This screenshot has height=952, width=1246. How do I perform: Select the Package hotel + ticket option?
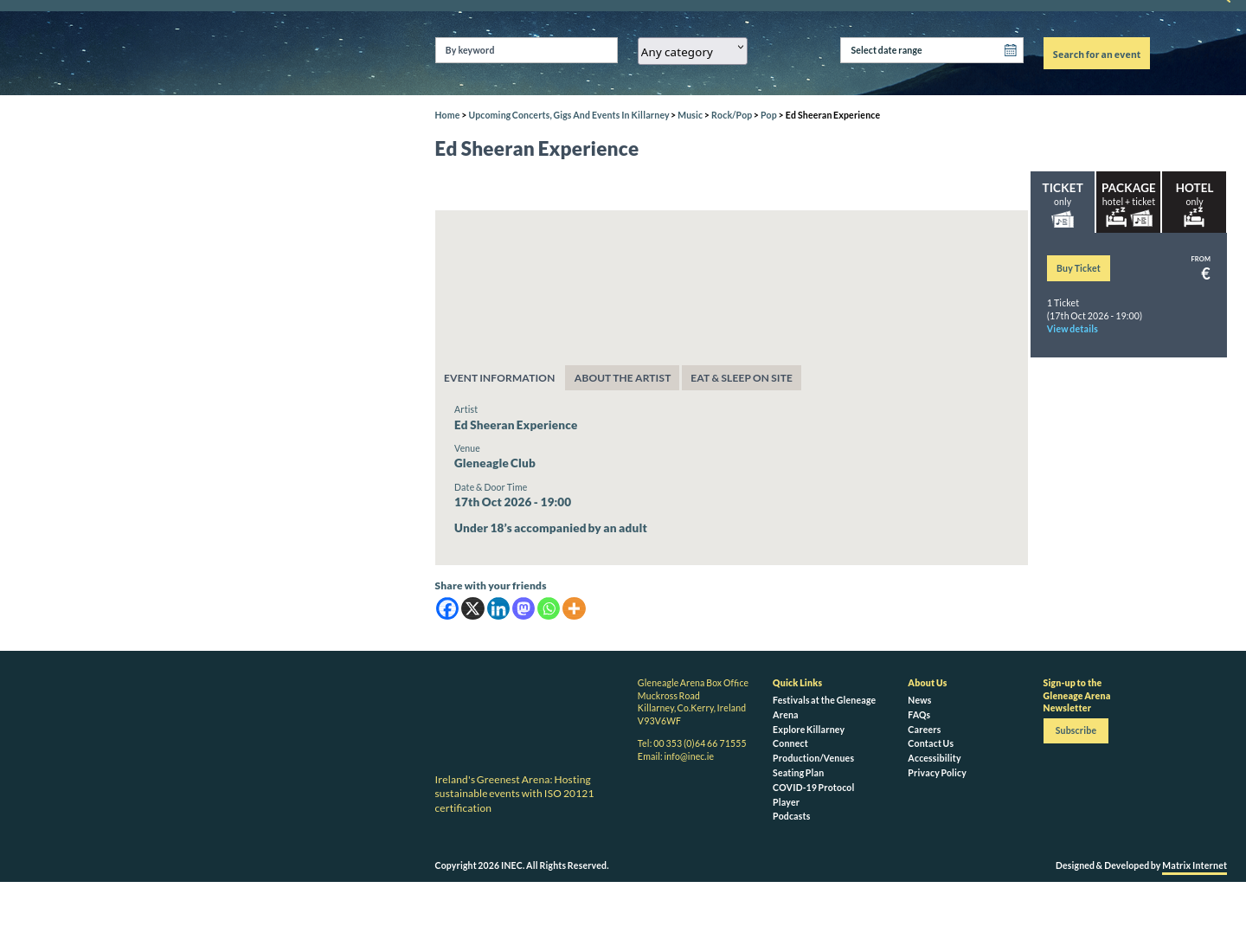[x=1128, y=202]
